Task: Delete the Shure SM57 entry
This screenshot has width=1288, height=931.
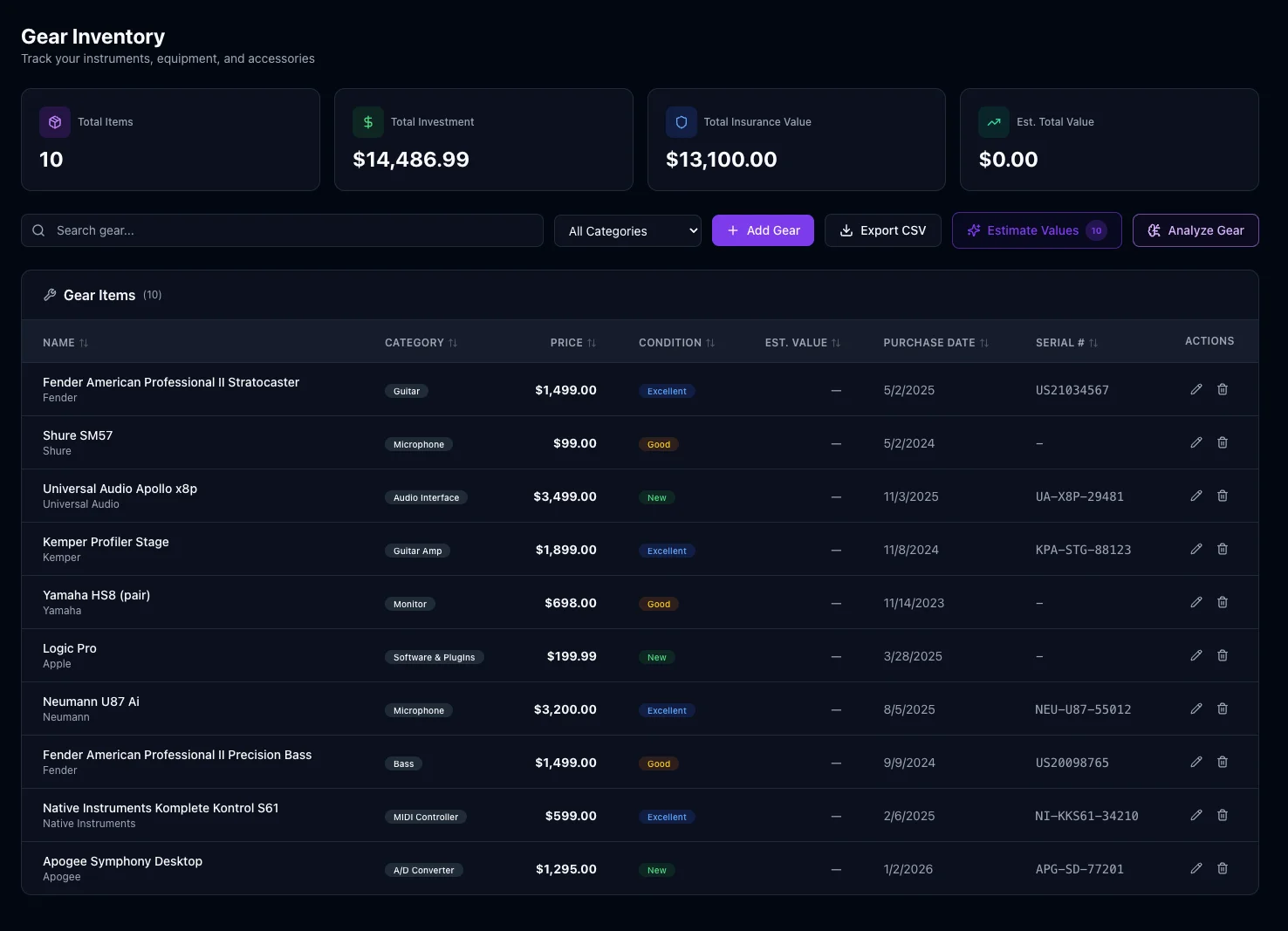Action: point(1223,442)
